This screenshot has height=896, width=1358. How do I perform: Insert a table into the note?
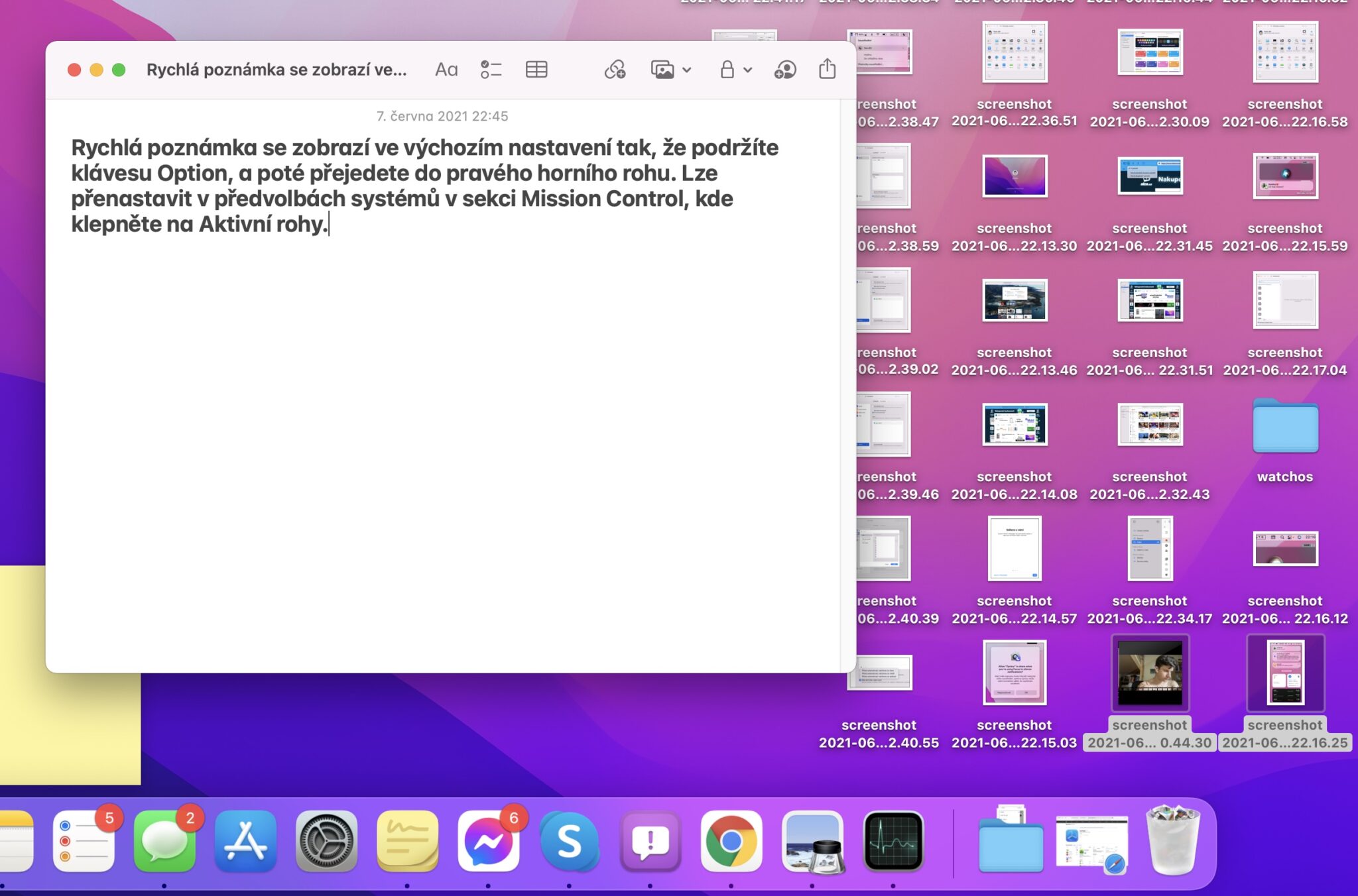click(x=536, y=69)
